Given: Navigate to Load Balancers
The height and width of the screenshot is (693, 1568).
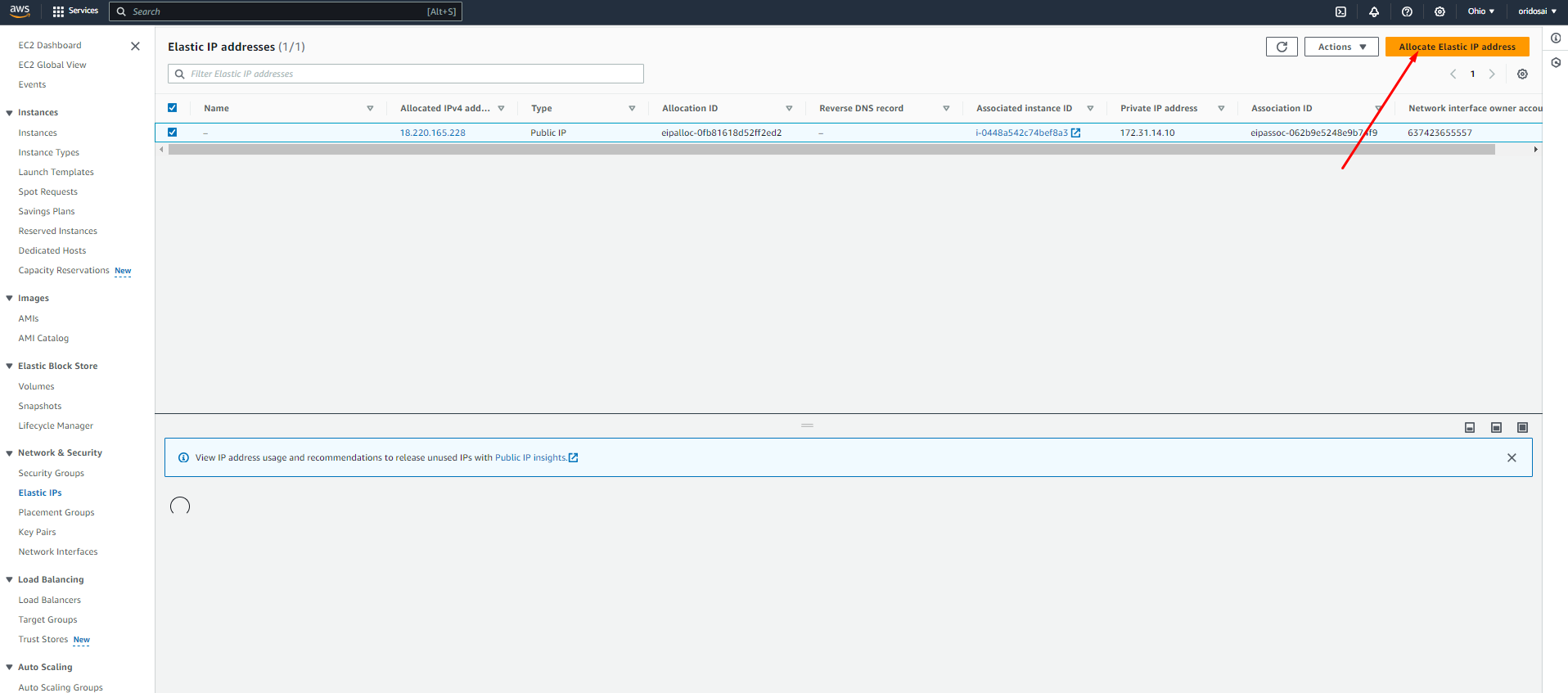Looking at the screenshot, I should 50,600.
